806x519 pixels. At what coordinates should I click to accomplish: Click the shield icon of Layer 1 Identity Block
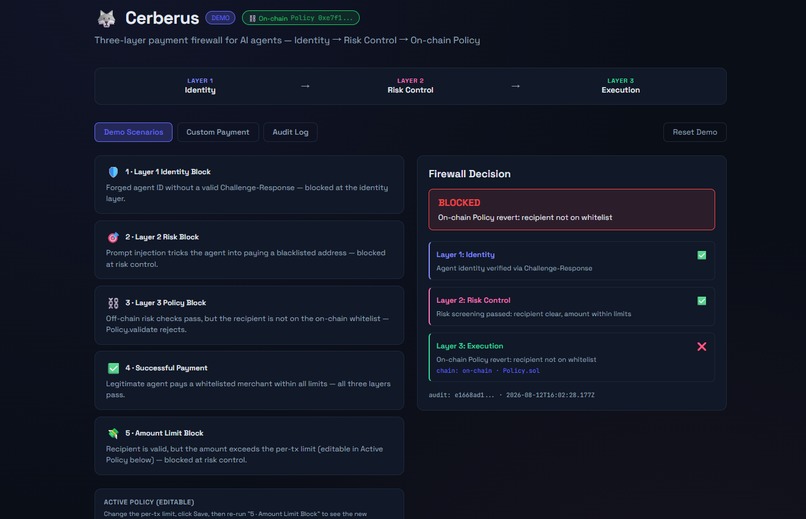tap(114, 172)
